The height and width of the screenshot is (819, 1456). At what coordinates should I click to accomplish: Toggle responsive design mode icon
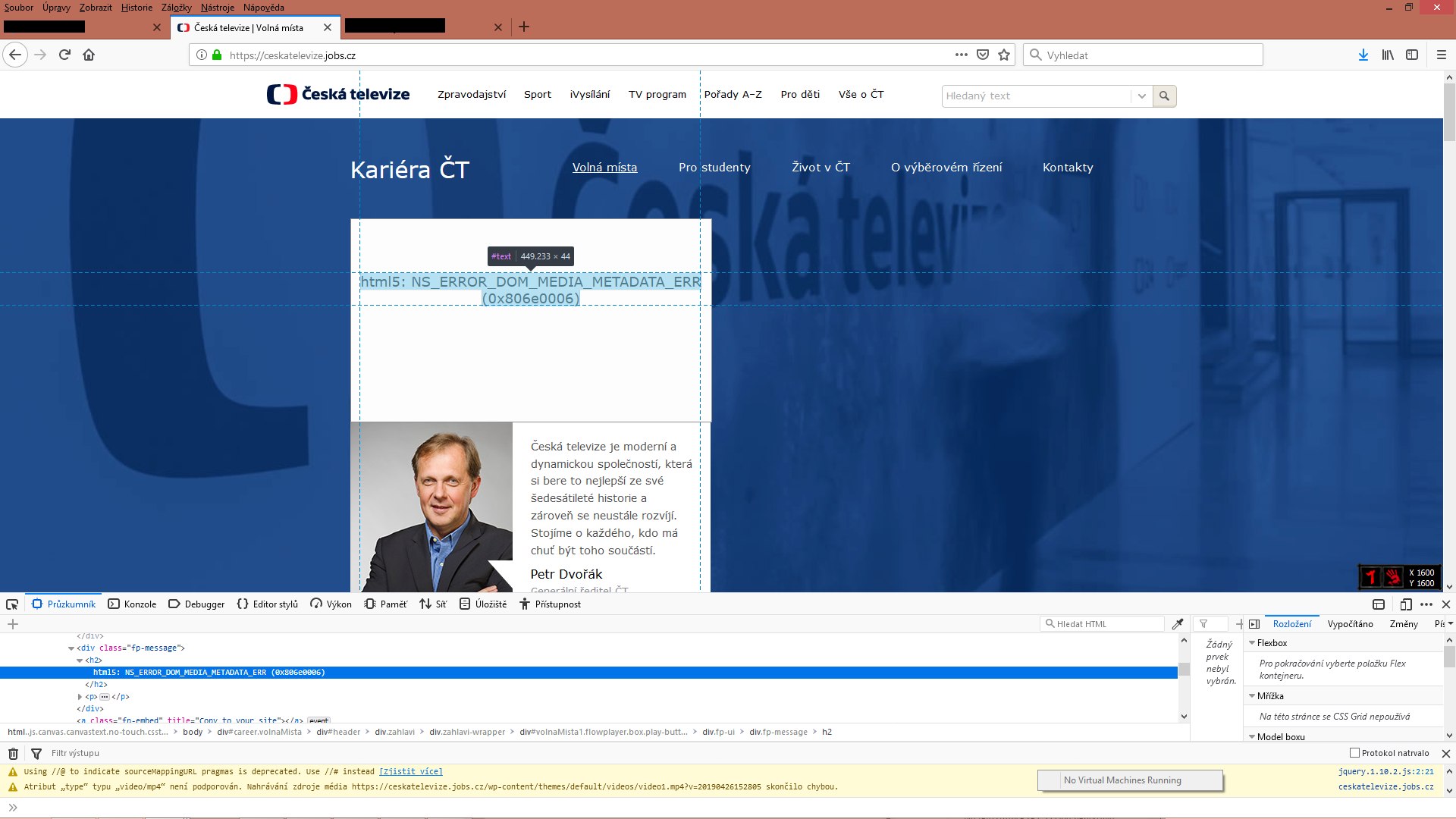coord(1405,604)
